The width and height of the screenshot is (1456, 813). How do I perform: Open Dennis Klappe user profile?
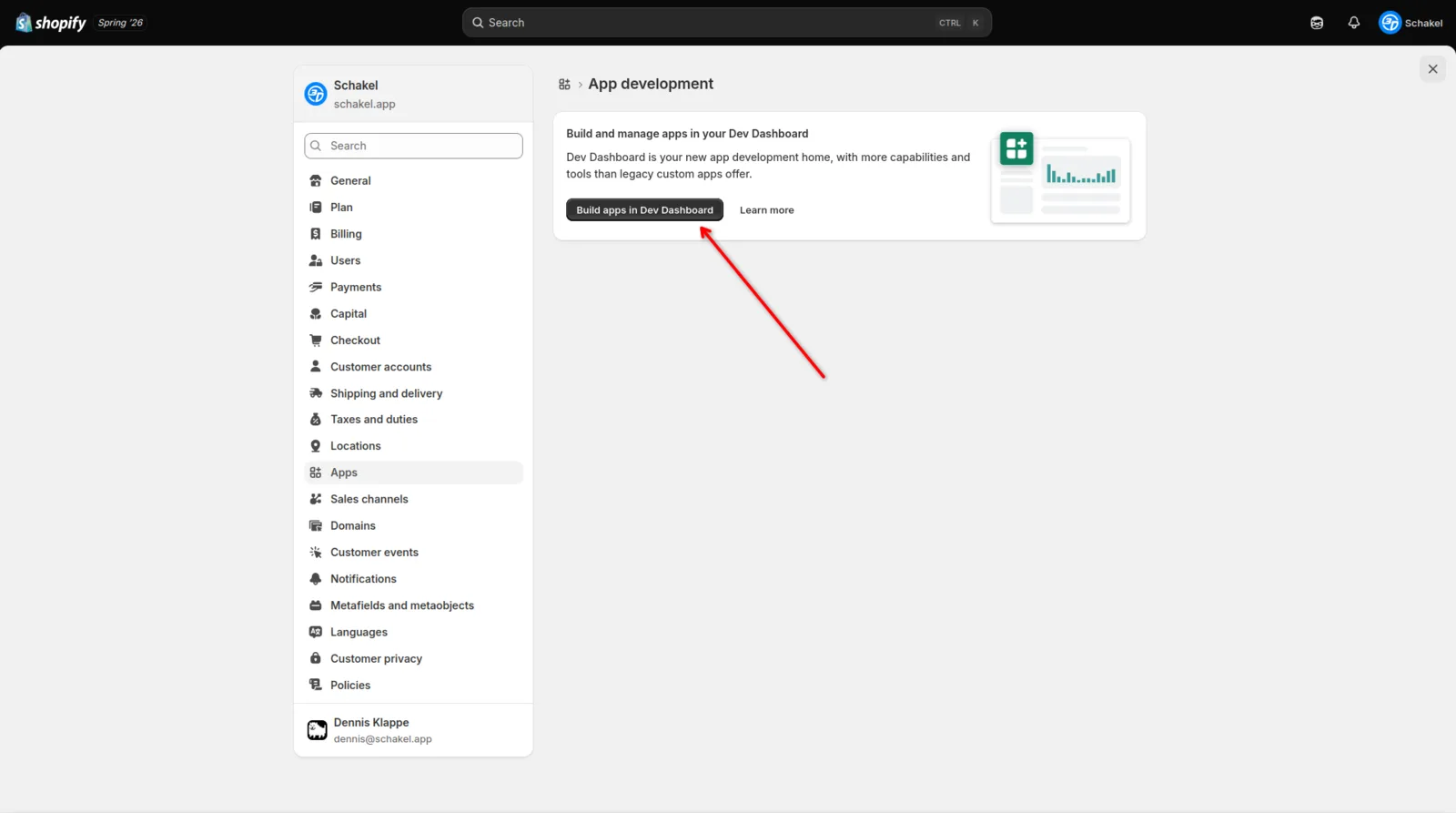[413, 730]
